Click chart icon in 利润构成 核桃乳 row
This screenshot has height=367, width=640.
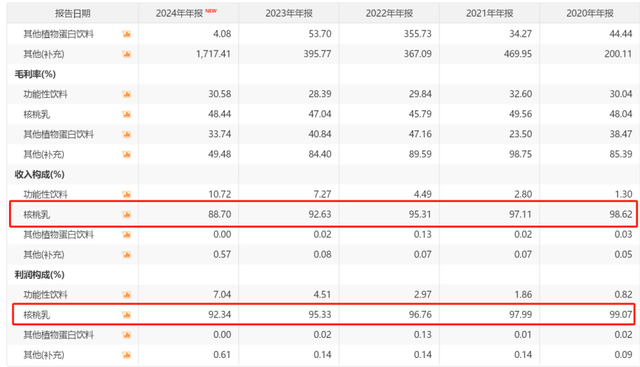coord(127,315)
